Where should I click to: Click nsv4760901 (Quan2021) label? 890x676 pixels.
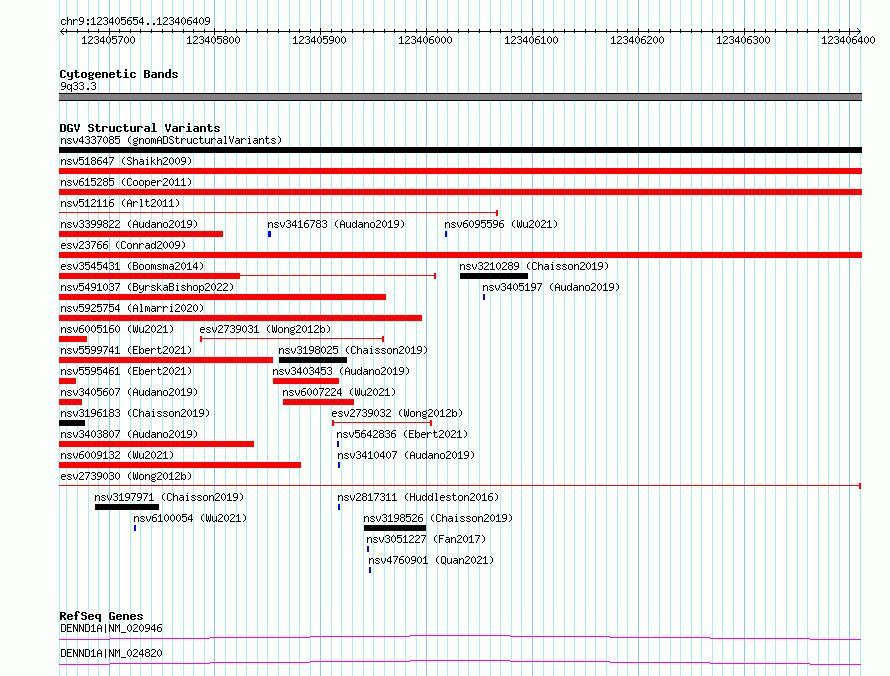[431, 560]
